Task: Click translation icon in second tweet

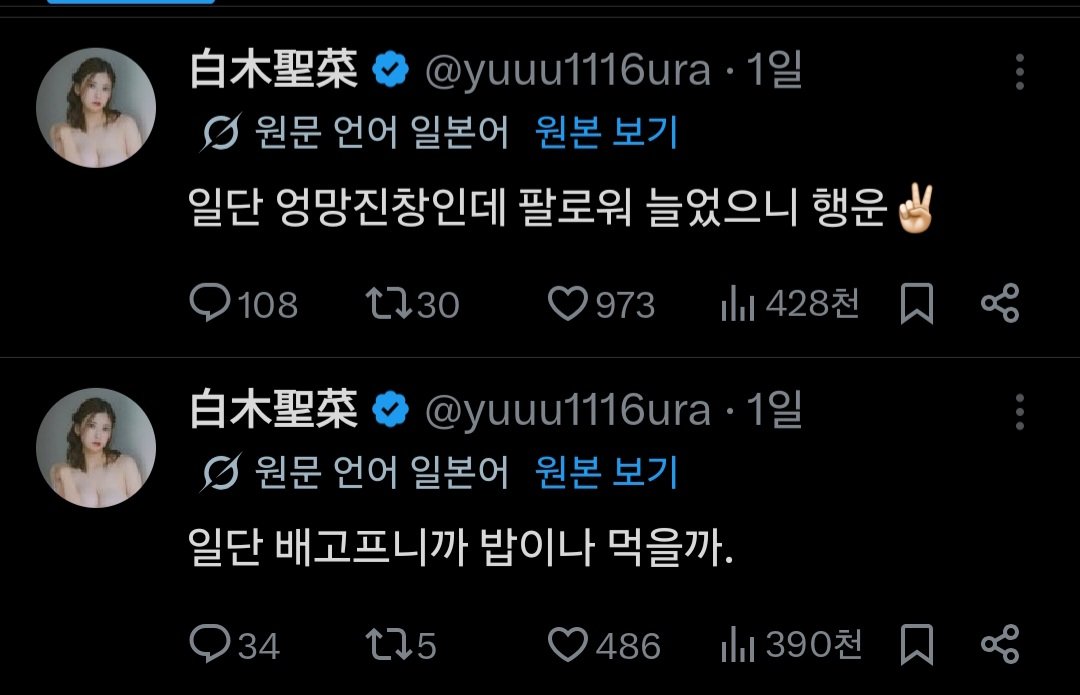Action: [220, 473]
